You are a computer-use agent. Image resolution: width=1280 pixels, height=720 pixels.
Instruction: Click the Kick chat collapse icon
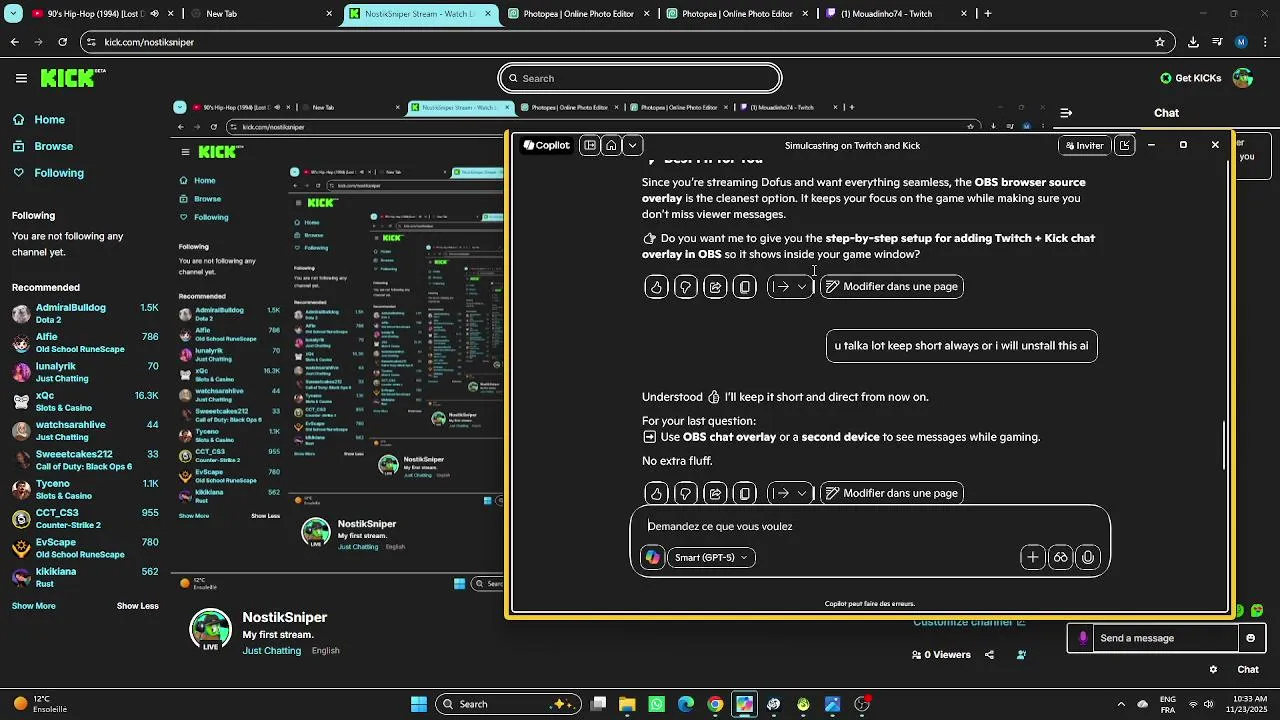click(x=1066, y=113)
